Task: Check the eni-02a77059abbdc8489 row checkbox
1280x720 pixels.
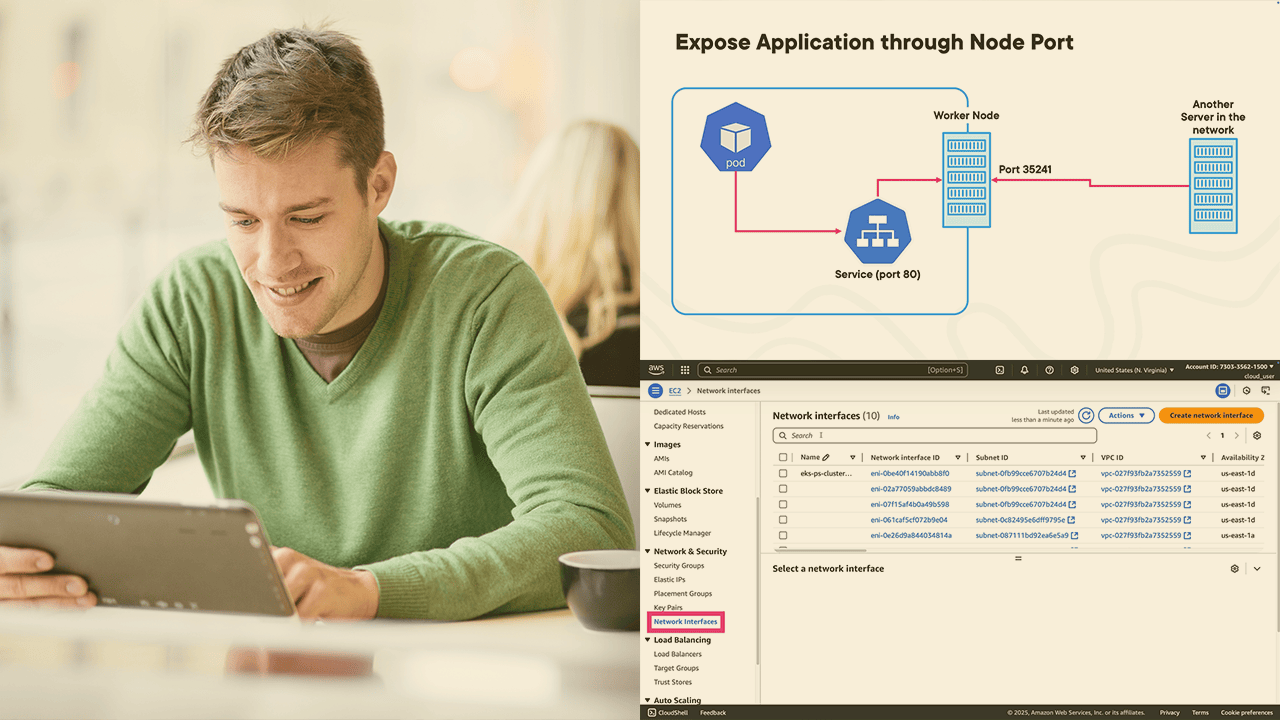Action: click(783, 489)
